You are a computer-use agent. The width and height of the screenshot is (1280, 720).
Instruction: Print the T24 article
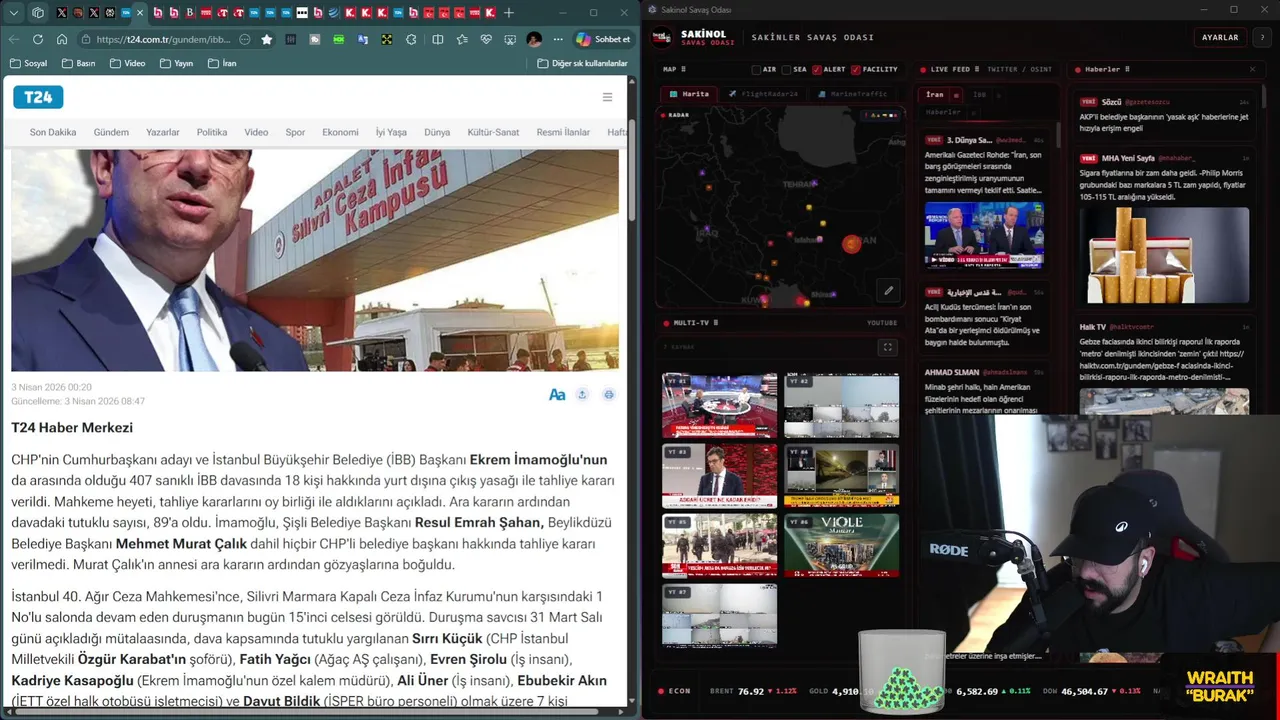point(608,395)
